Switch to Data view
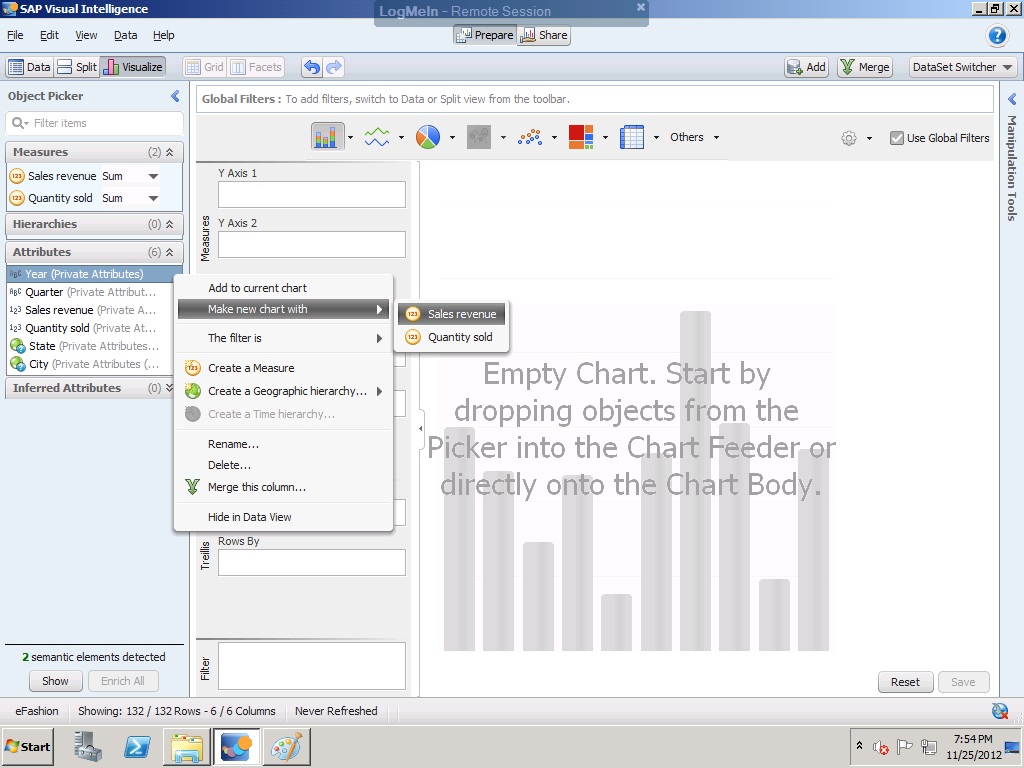The width and height of the screenshot is (1024, 768). click(x=29, y=67)
